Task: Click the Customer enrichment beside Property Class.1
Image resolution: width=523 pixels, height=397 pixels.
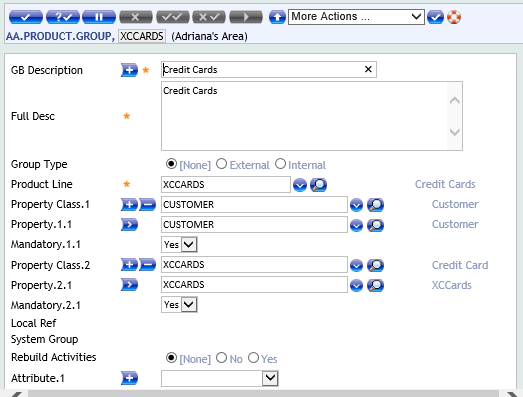Action: click(455, 204)
